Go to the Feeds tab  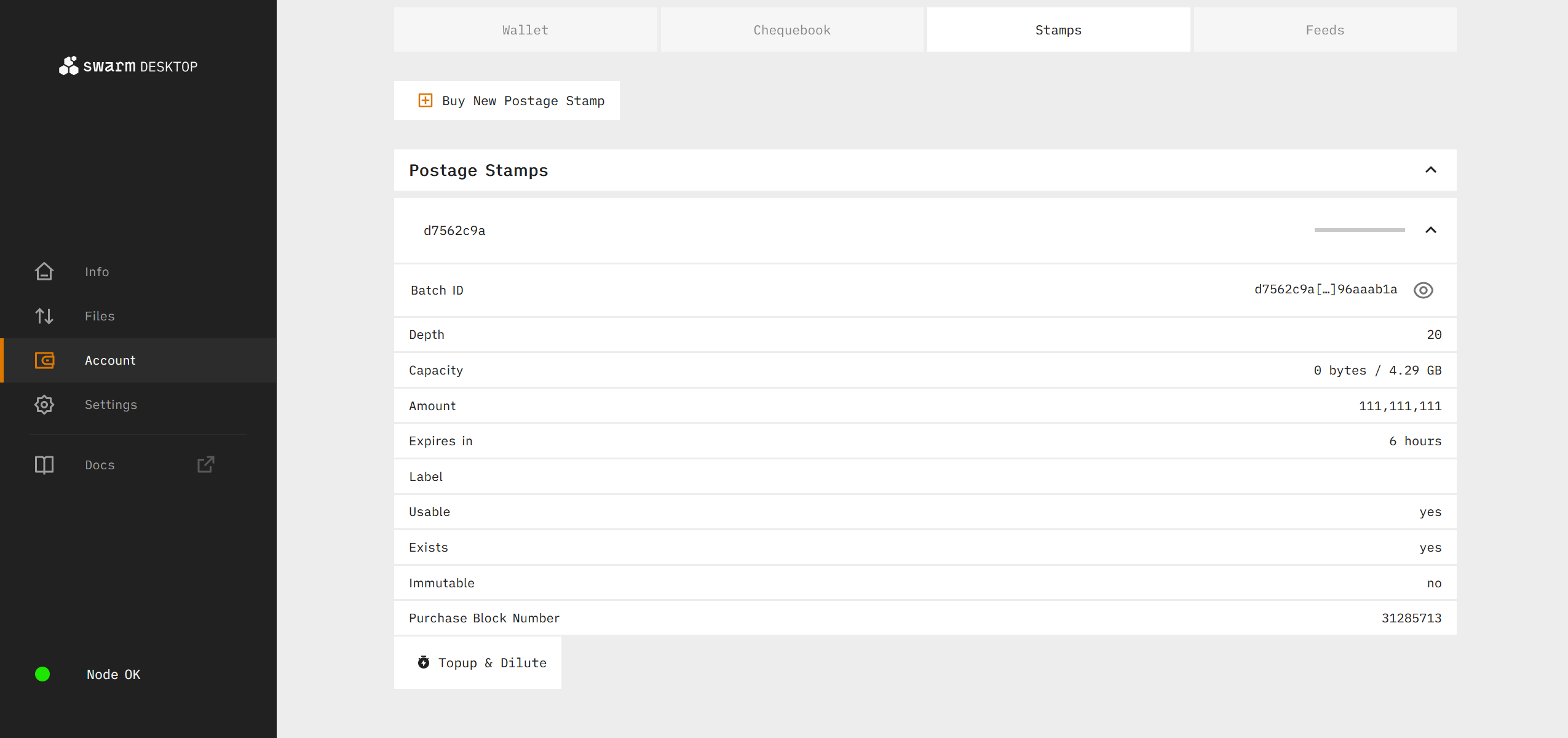(1324, 30)
